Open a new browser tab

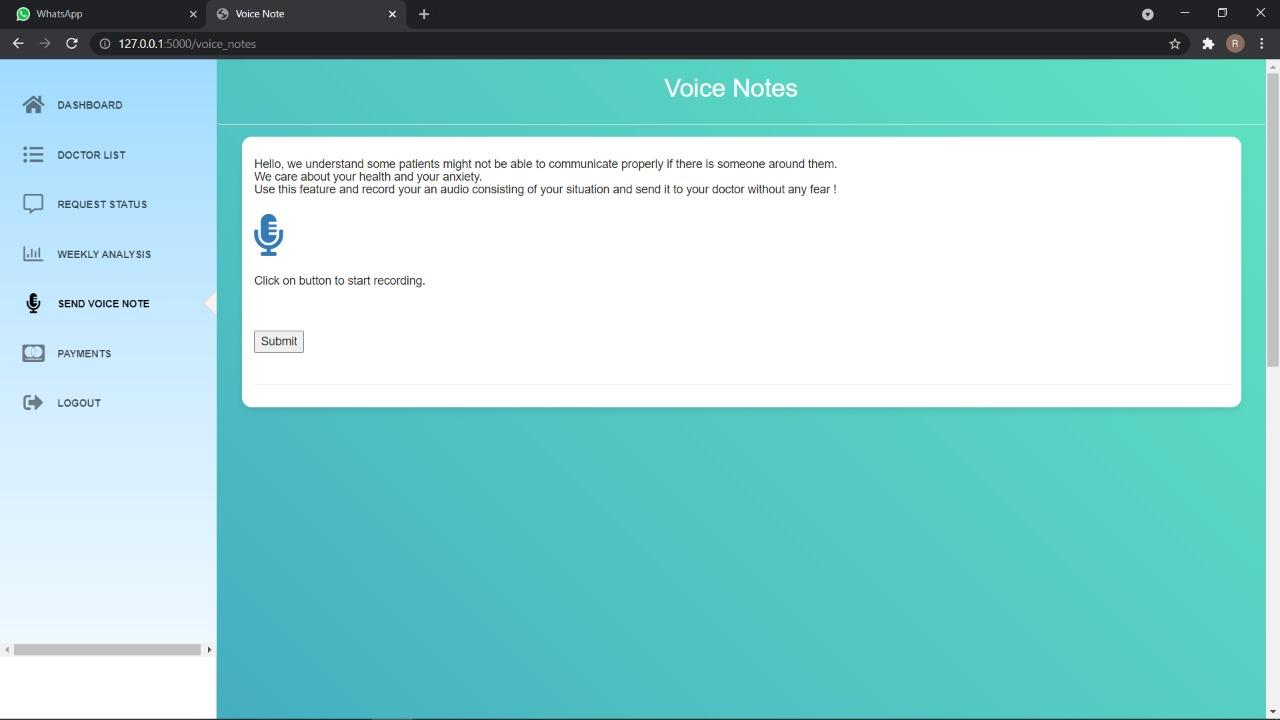(424, 14)
